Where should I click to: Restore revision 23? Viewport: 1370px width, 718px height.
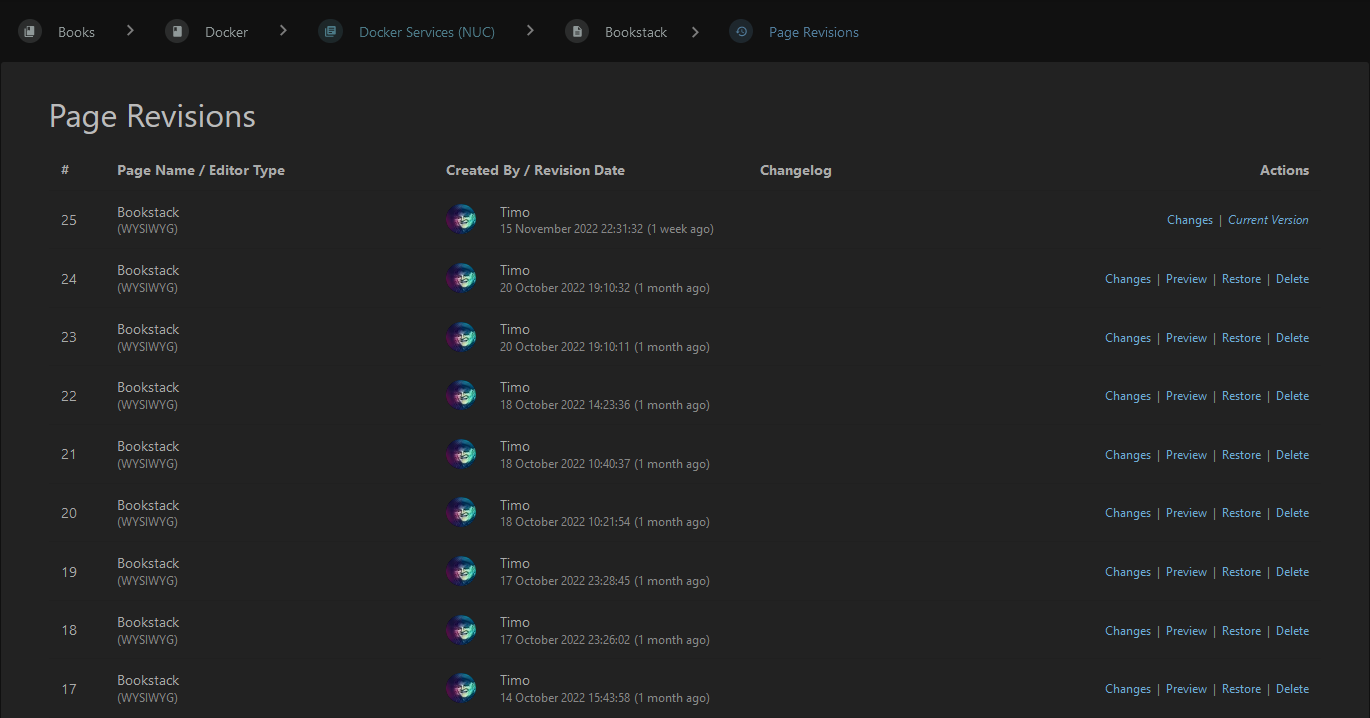(1240, 337)
